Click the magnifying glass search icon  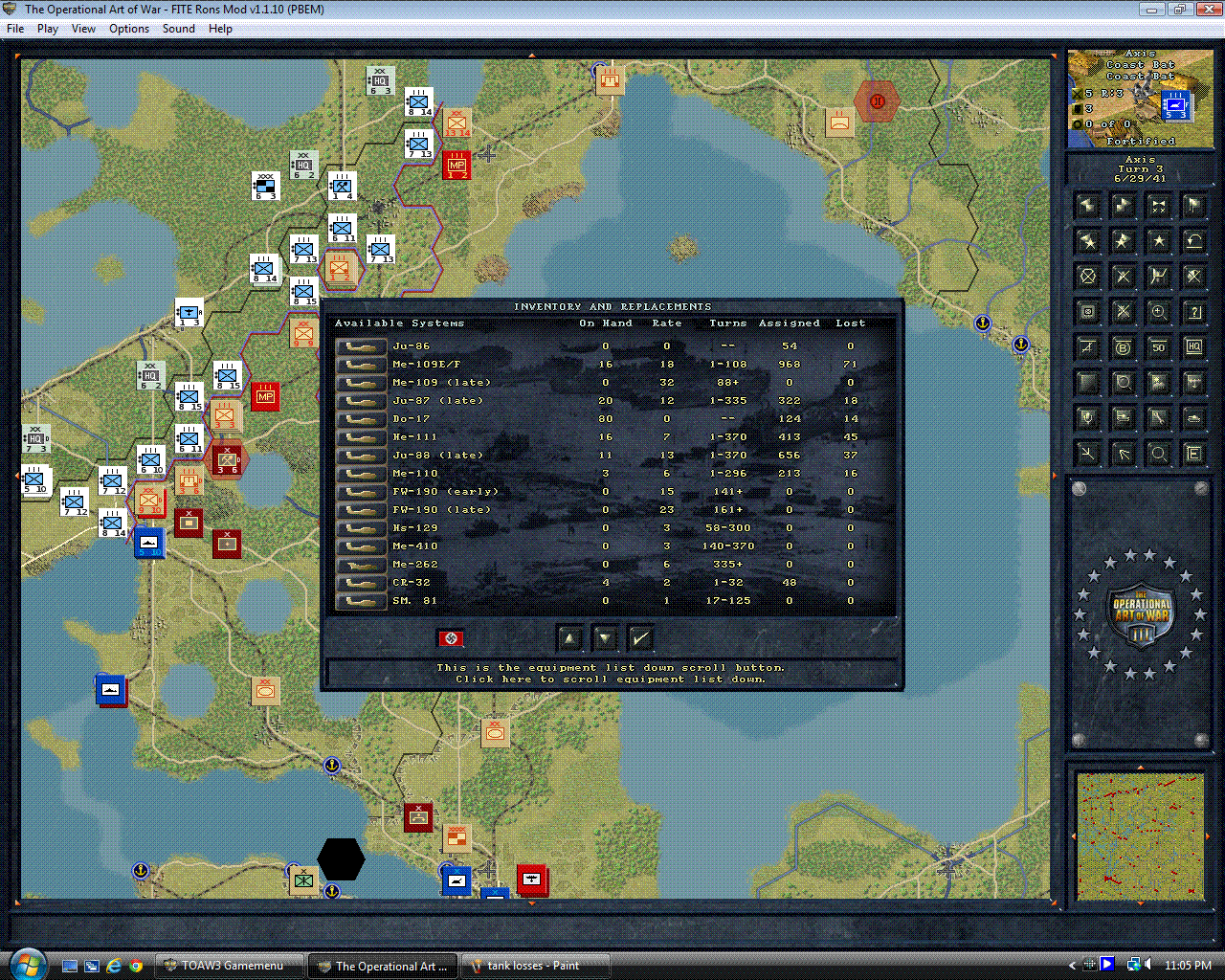point(1159,453)
